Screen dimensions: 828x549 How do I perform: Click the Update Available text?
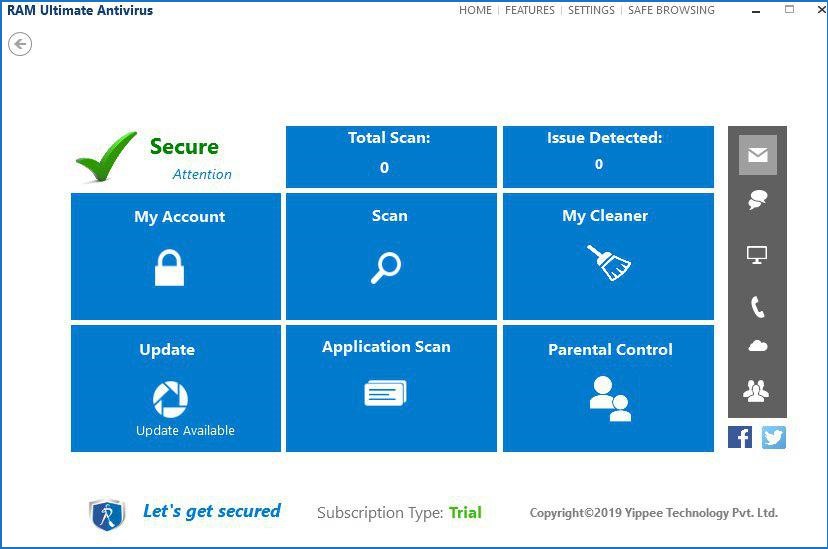[x=185, y=430]
